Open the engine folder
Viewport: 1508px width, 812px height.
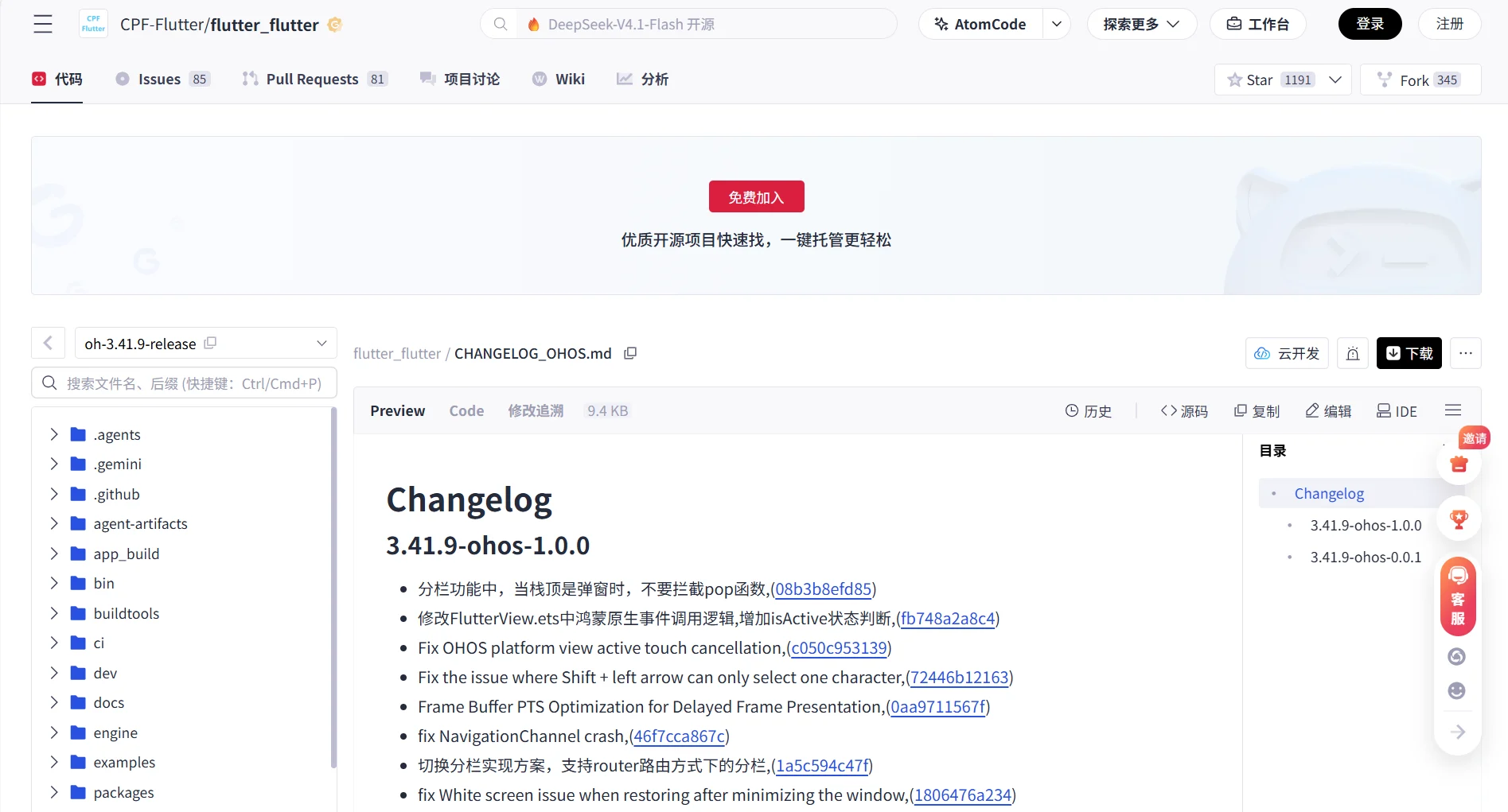click(x=115, y=732)
